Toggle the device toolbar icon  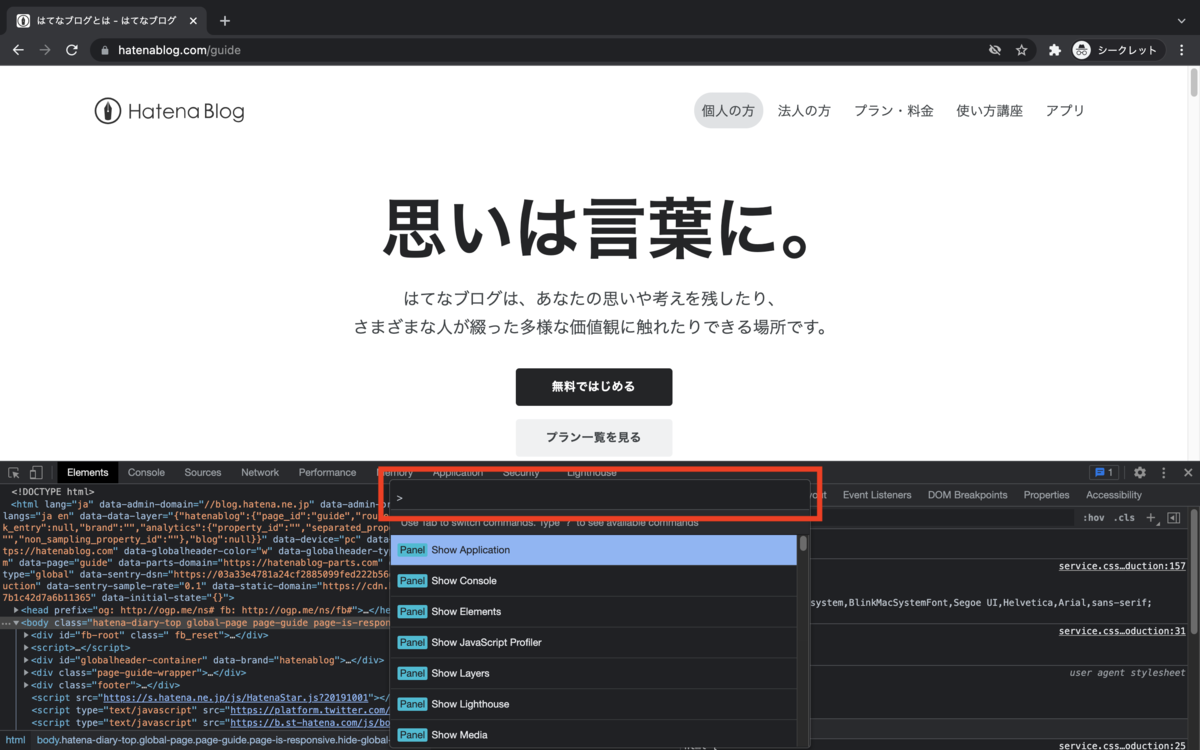tap(36, 471)
